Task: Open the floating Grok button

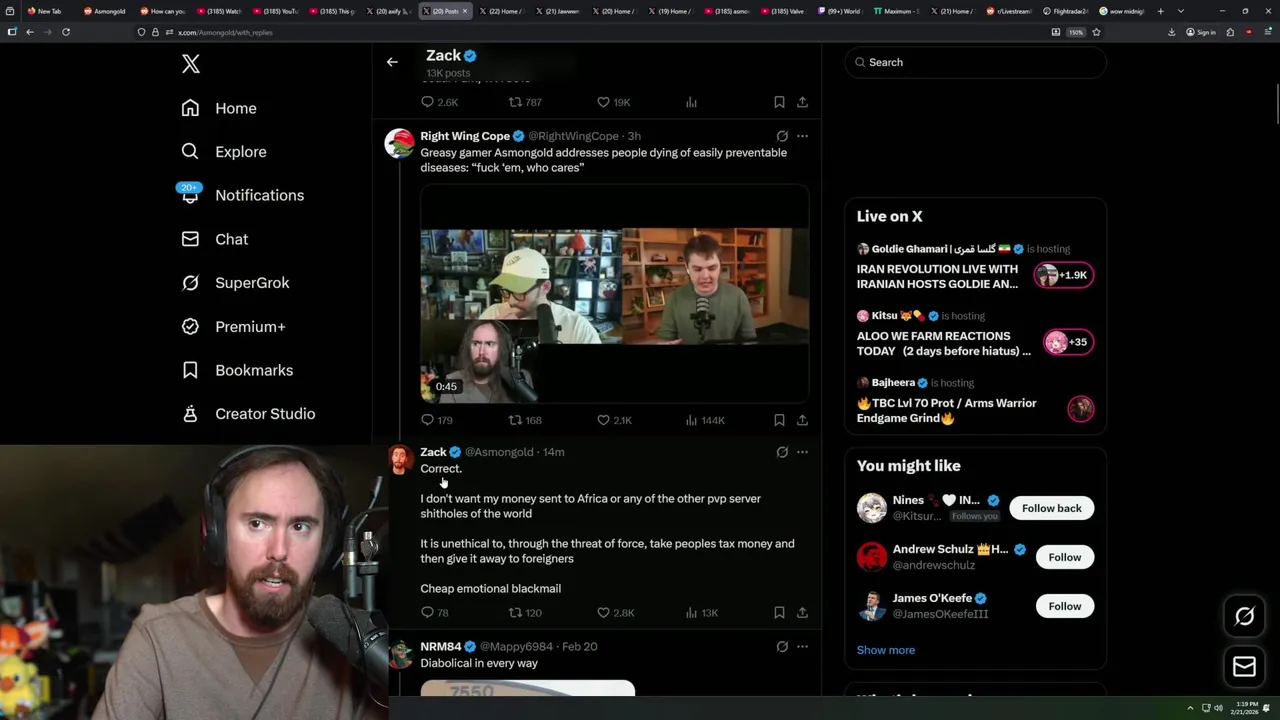Action: (x=1244, y=617)
